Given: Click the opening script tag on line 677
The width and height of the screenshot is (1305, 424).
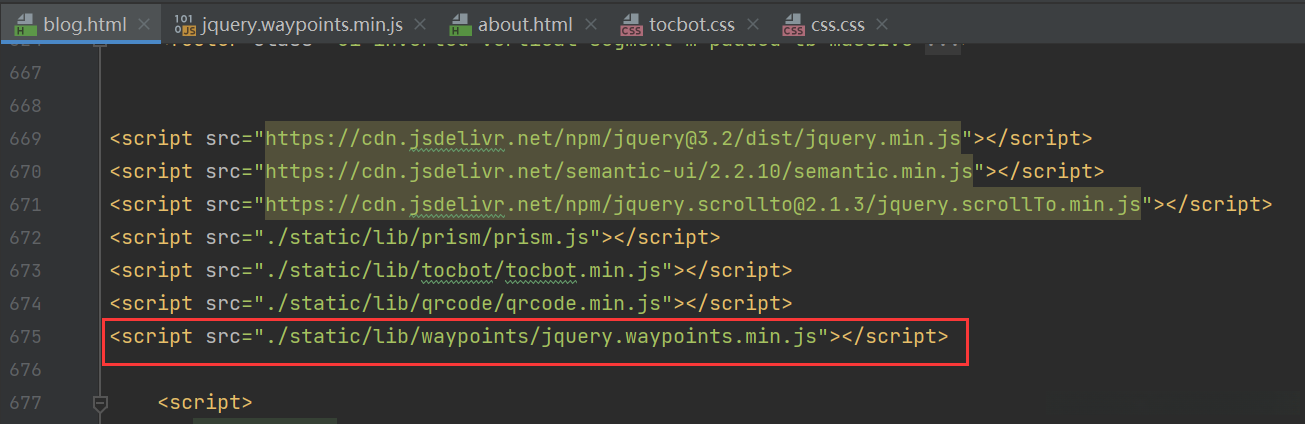Looking at the screenshot, I should (205, 403).
